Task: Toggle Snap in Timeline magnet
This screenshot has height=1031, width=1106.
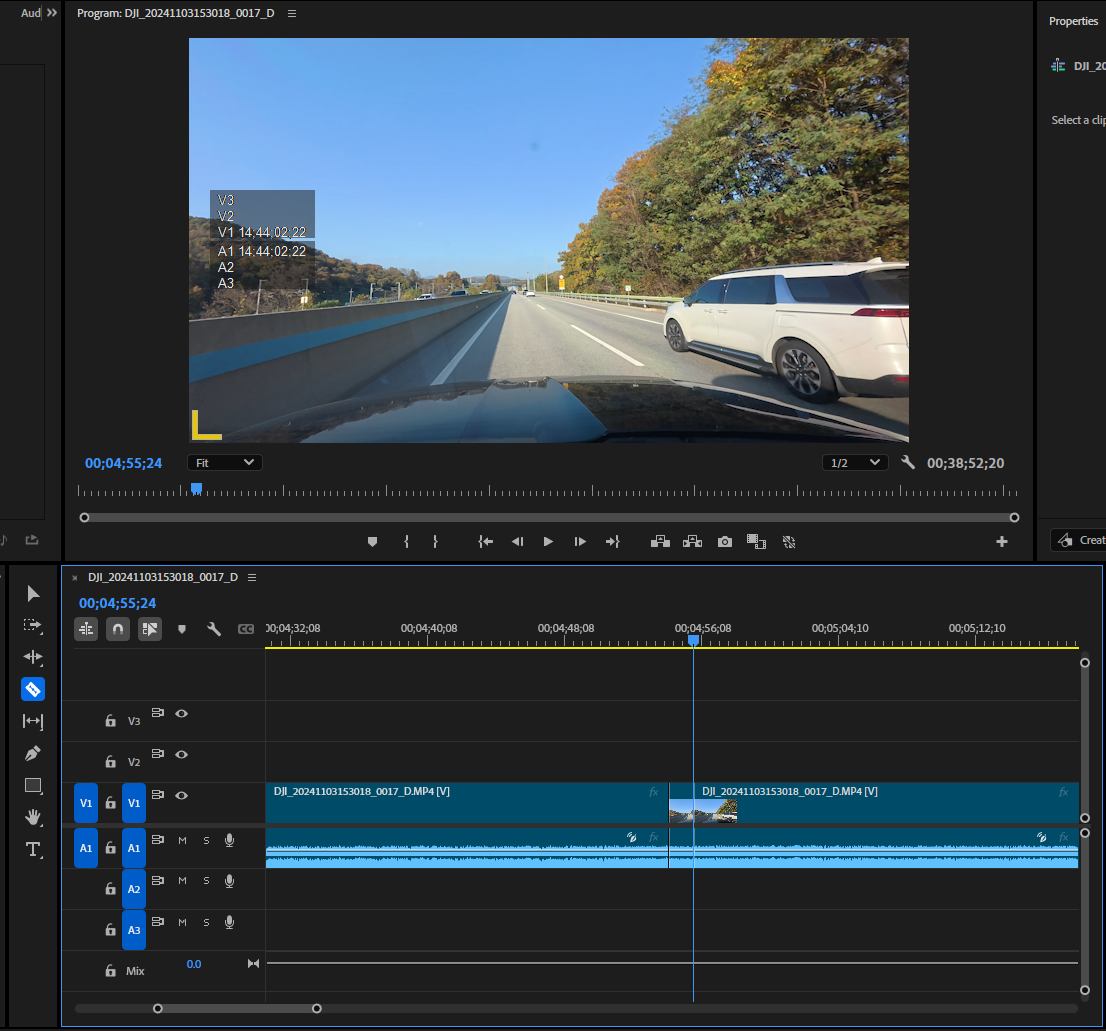Action: pos(118,629)
